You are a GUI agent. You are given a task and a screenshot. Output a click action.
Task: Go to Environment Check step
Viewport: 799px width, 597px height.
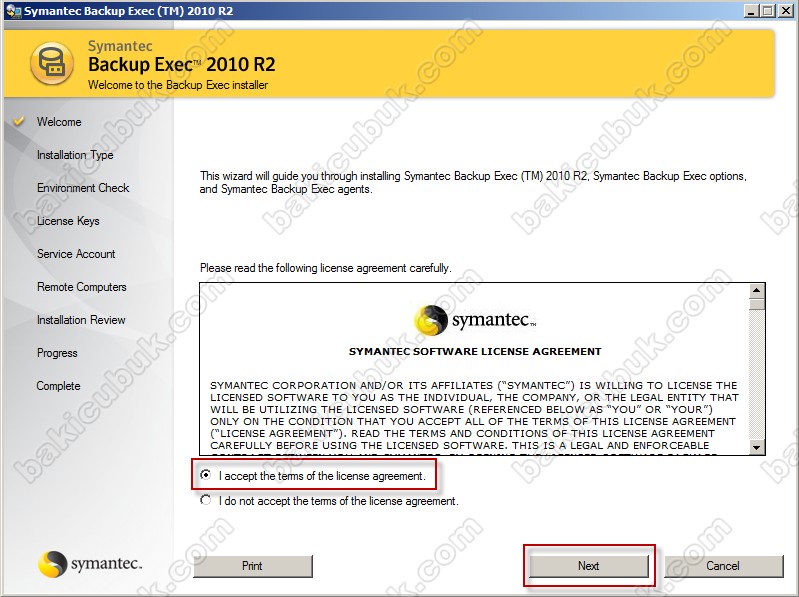[x=83, y=188]
